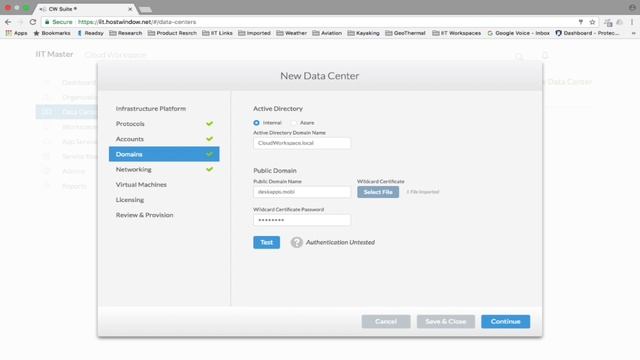Click the Continue button
This screenshot has width=640, height=360.
(x=505, y=322)
